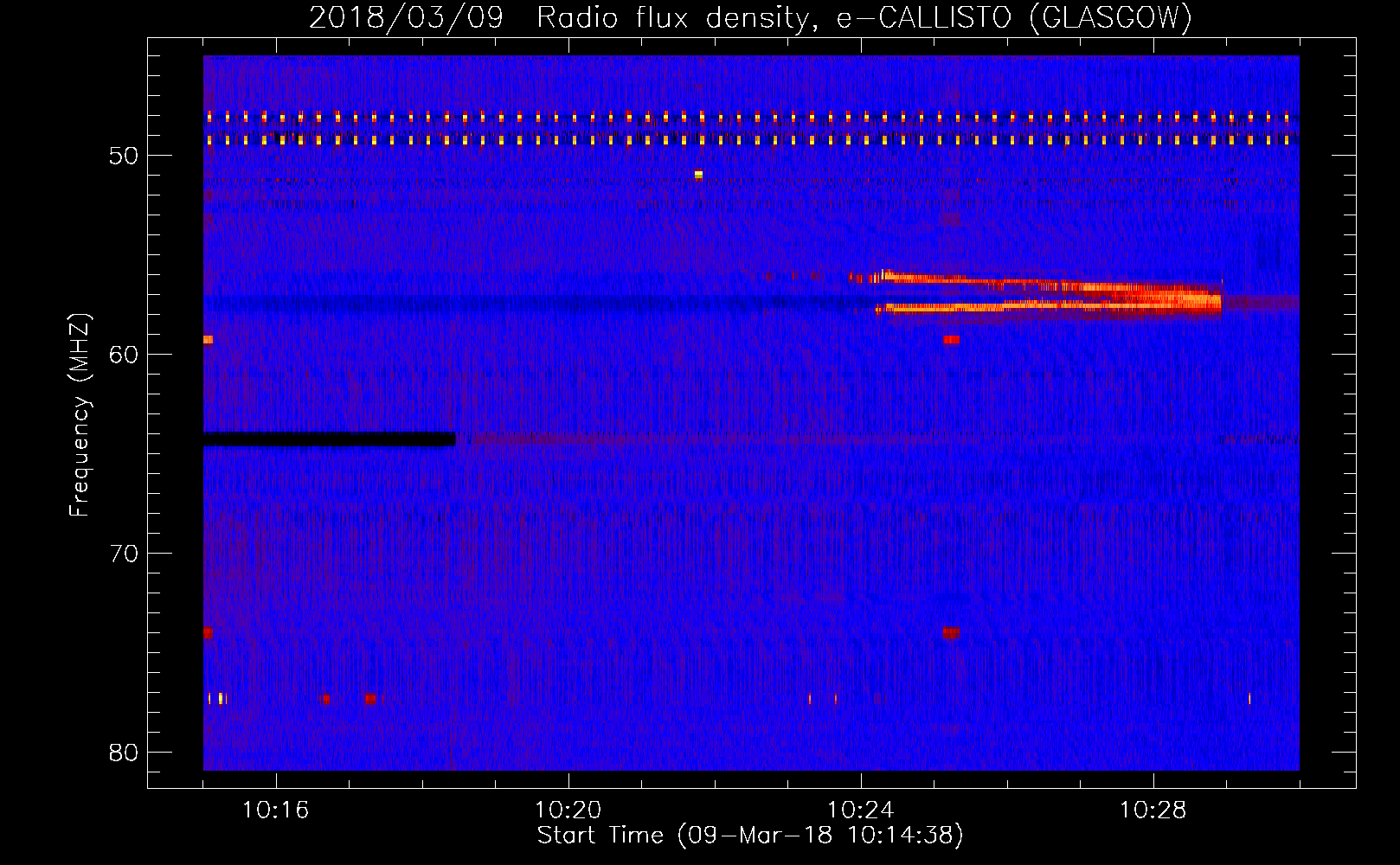Viewport: 1400px width, 865px height.
Task: Click the 10:20 time tick label
Action: [568, 811]
